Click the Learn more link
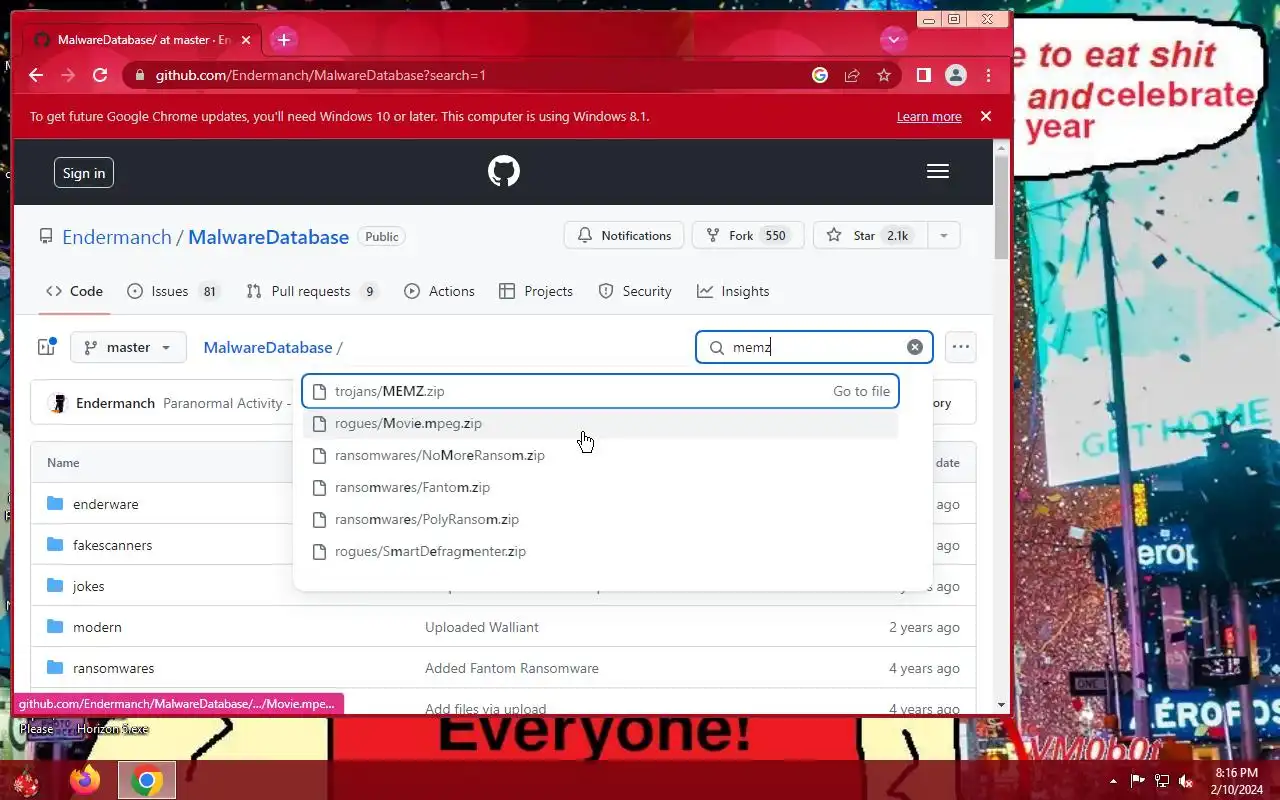 [x=929, y=117]
